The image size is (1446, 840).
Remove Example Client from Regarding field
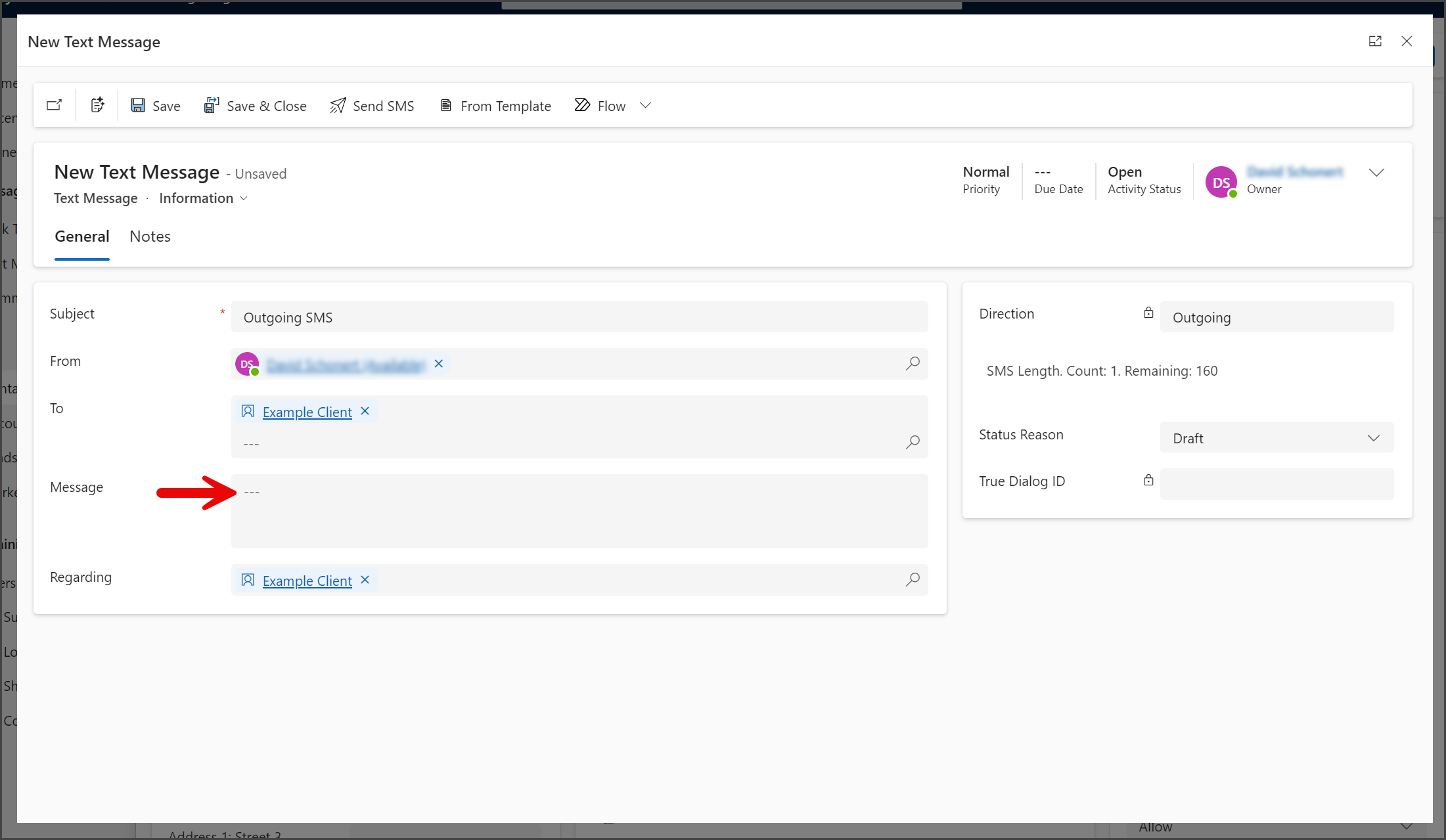(365, 580)
